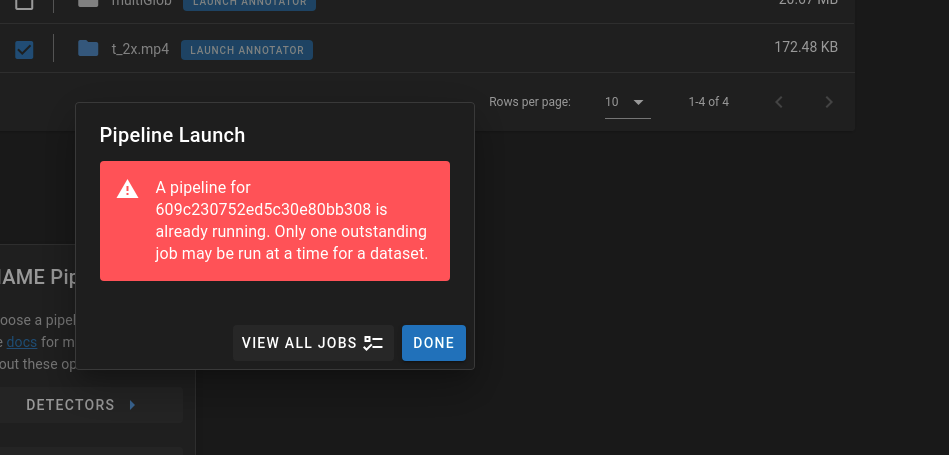Screen dimensions: 949x455
Task: Uncheck the t_2x.mp4 row checkbox
Action: point(24,50)
